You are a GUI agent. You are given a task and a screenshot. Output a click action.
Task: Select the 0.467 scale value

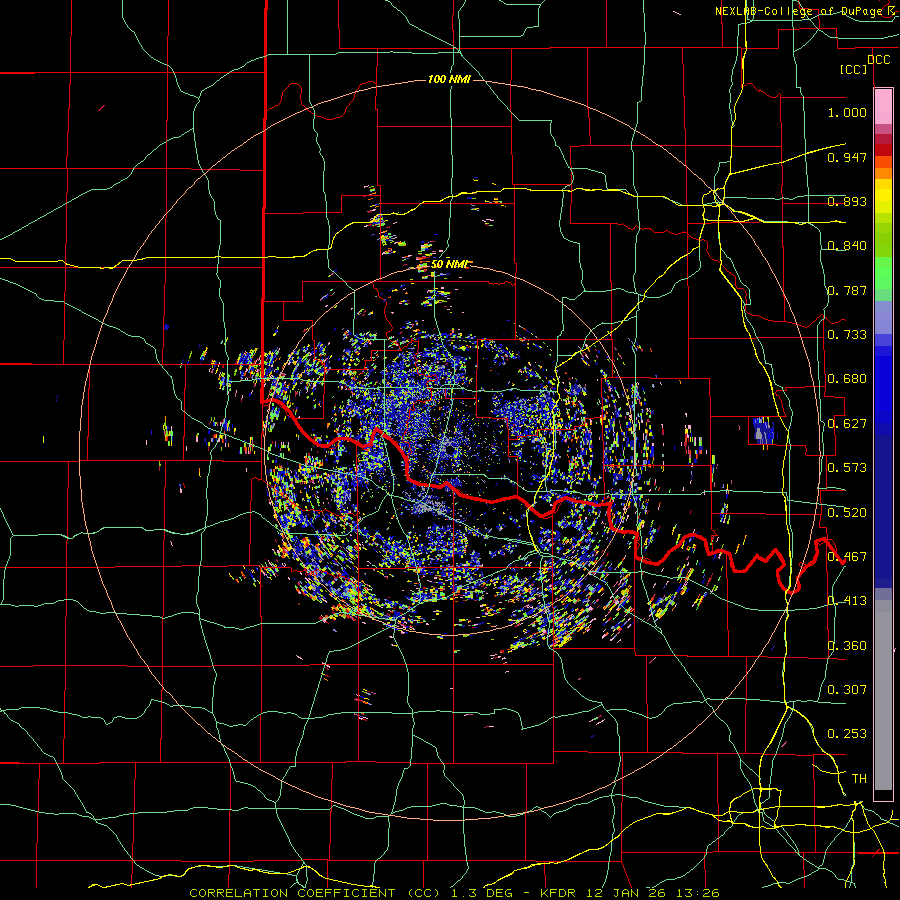[x=847, y=557]
